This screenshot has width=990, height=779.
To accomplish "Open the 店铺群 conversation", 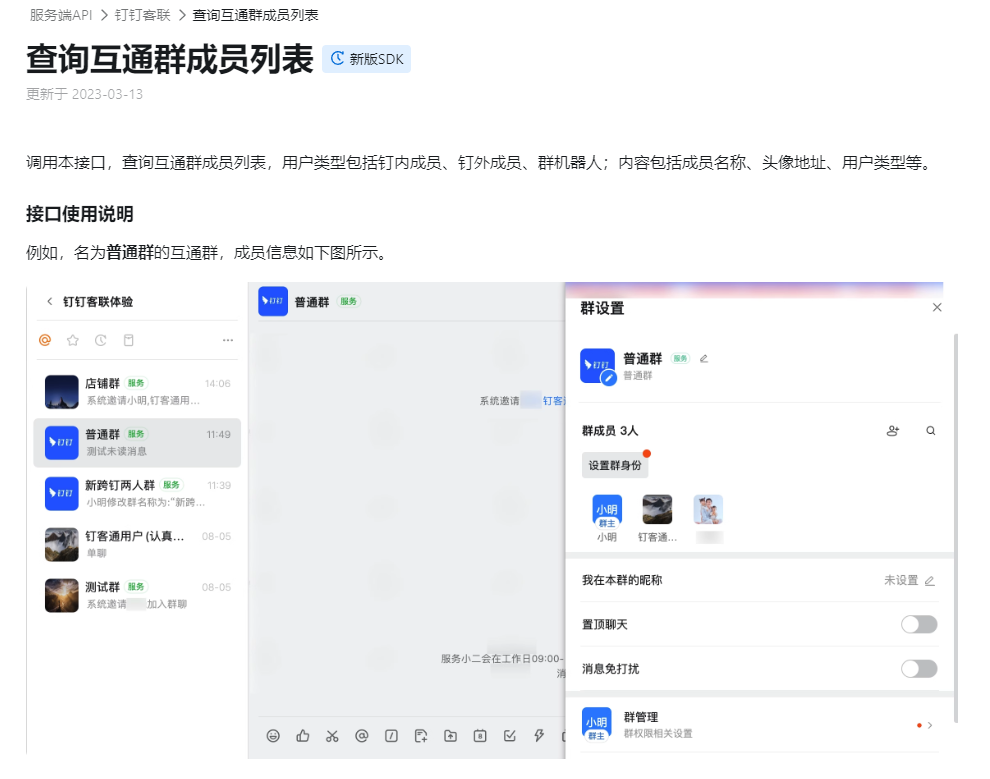I will [x=137, y=391].
